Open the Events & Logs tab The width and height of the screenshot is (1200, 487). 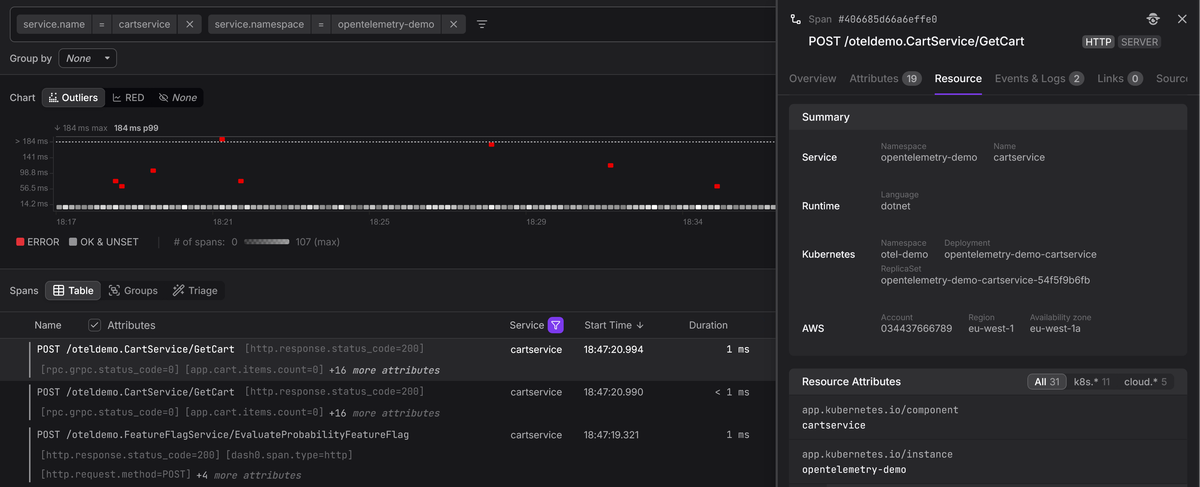click(x=1039, y=78)
